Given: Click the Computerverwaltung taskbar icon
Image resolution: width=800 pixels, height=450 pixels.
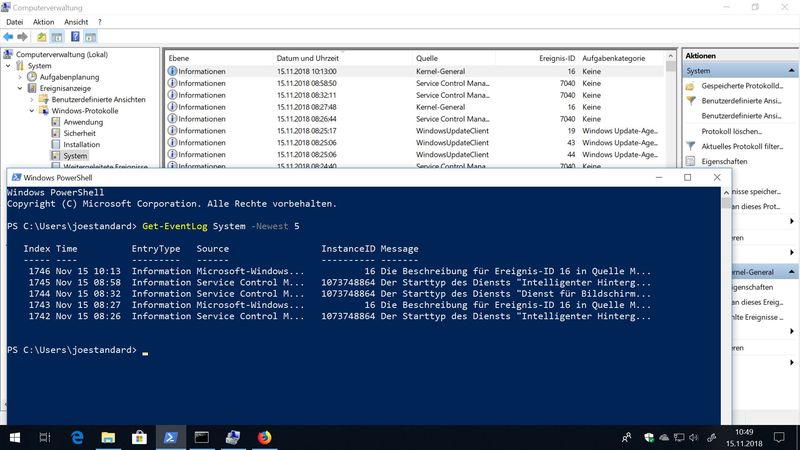Looking at the screenshot, I should click(x=233, y=438).
